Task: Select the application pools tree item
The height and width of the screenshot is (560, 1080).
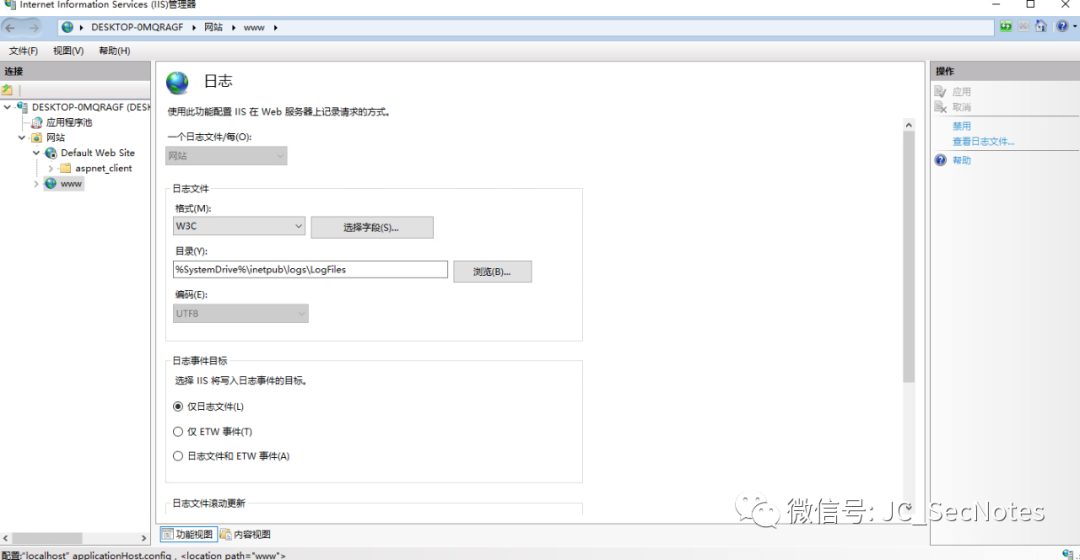Action: pyautogui.click(x=69, y=123)
